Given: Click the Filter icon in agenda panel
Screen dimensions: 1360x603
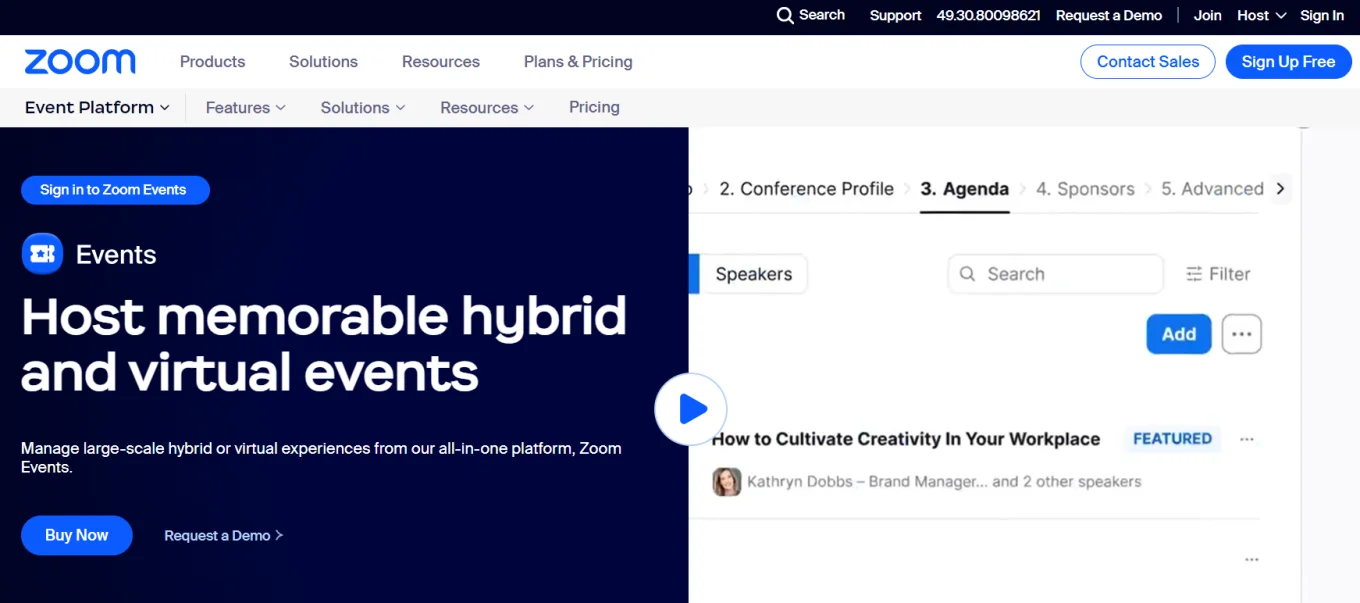Looking at the screenshot, I should pyautogui.click(x=1194, y=274).
